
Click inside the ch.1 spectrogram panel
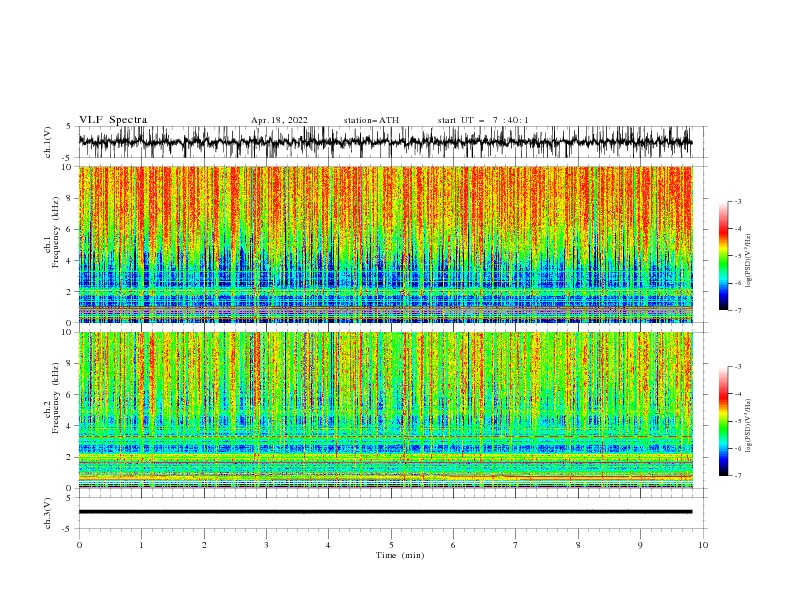(x=385, y=244)
